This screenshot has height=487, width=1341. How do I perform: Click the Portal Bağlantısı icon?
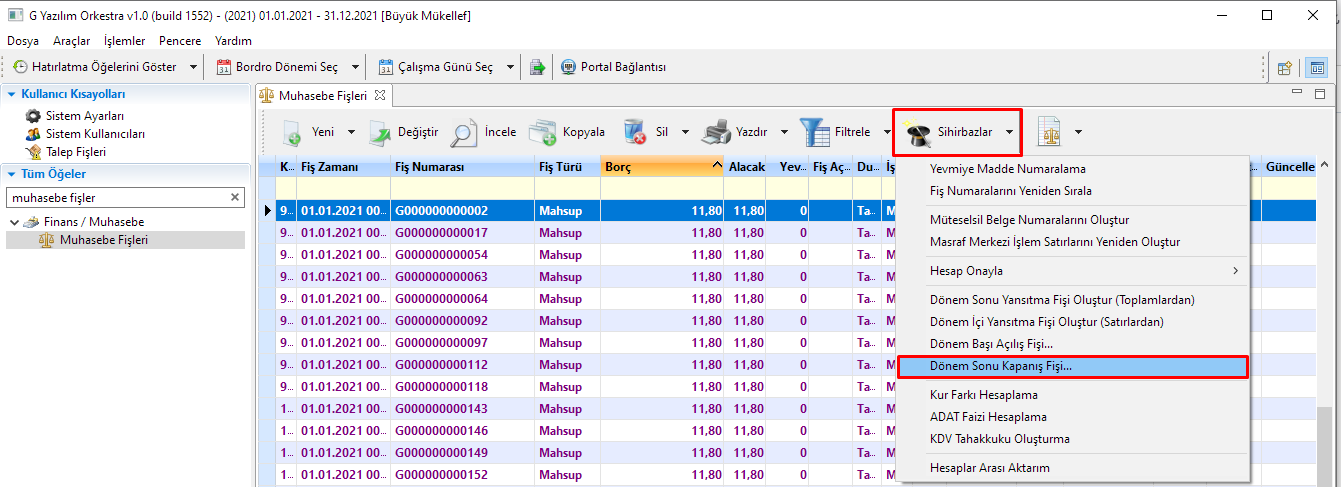click(569, 67)
